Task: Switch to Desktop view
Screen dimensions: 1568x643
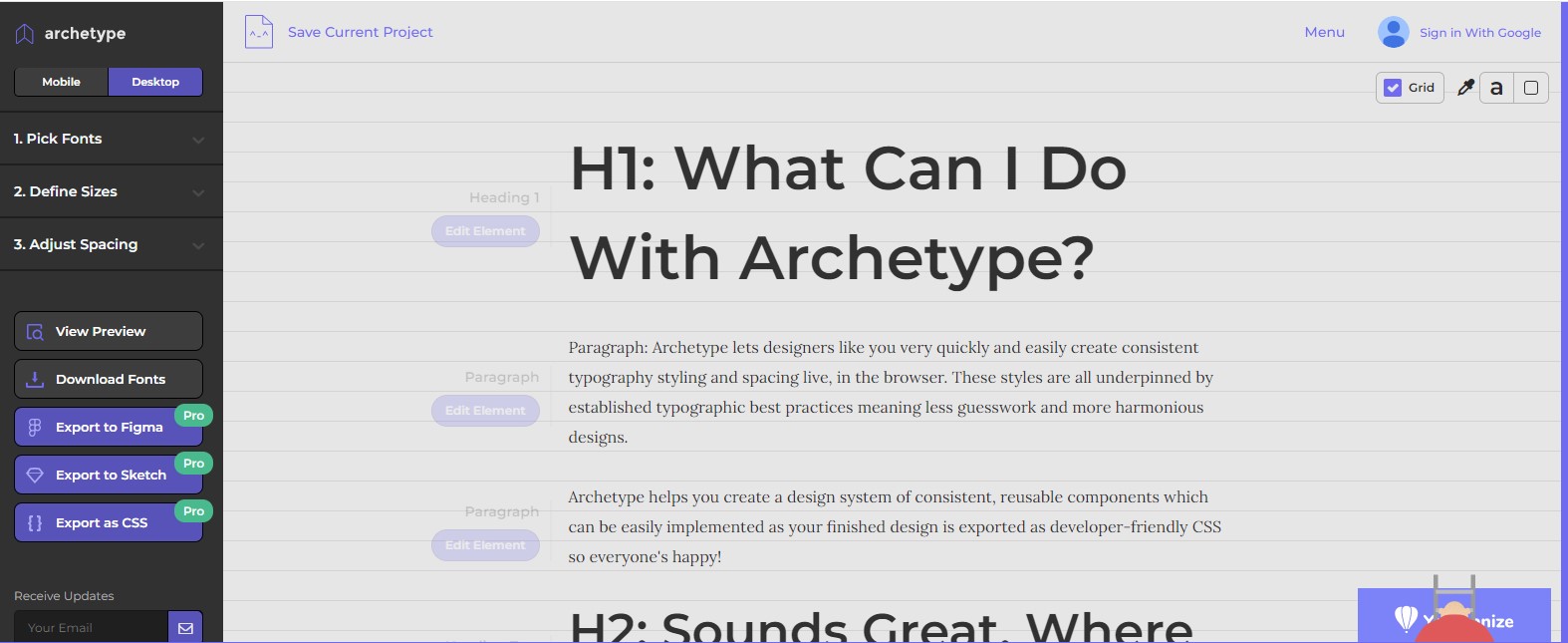Action: click(155, 82)
